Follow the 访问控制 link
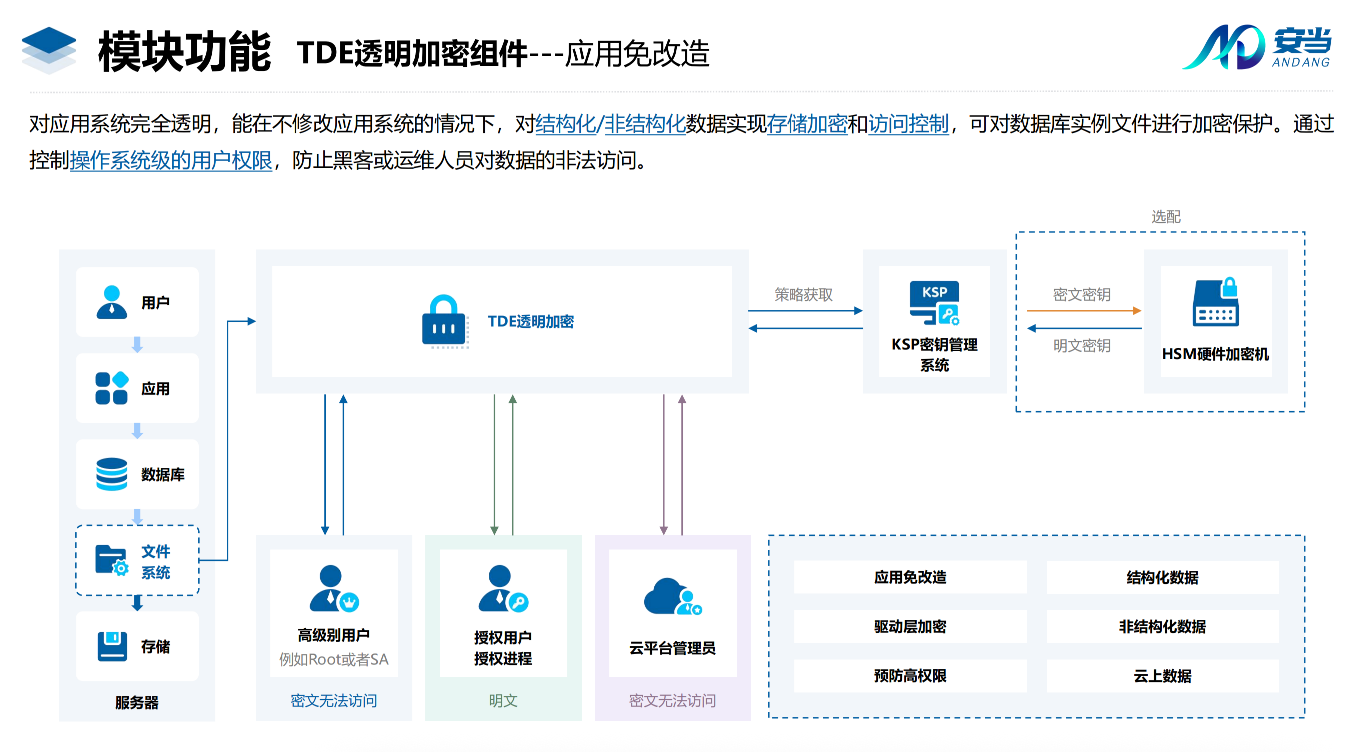Image resolution: width=1355 pixels, height=752 pixels. pos(908,125)
